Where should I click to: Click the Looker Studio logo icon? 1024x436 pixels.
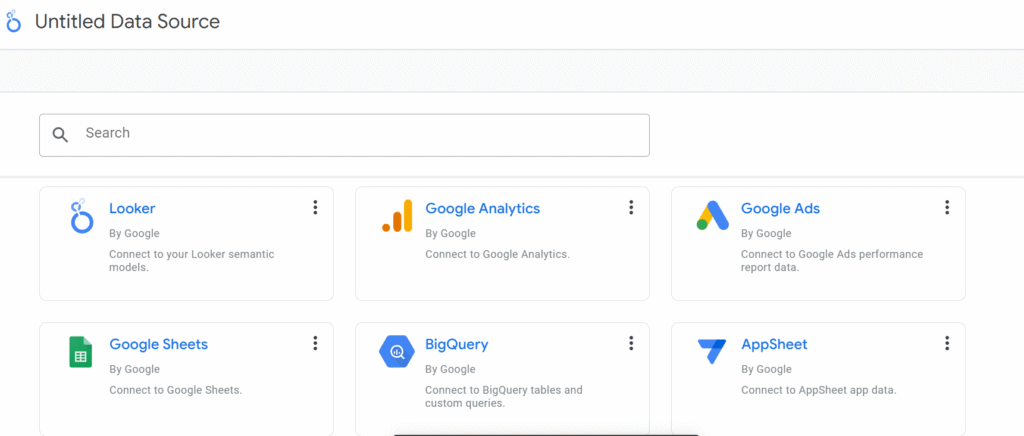pos(13,22)
